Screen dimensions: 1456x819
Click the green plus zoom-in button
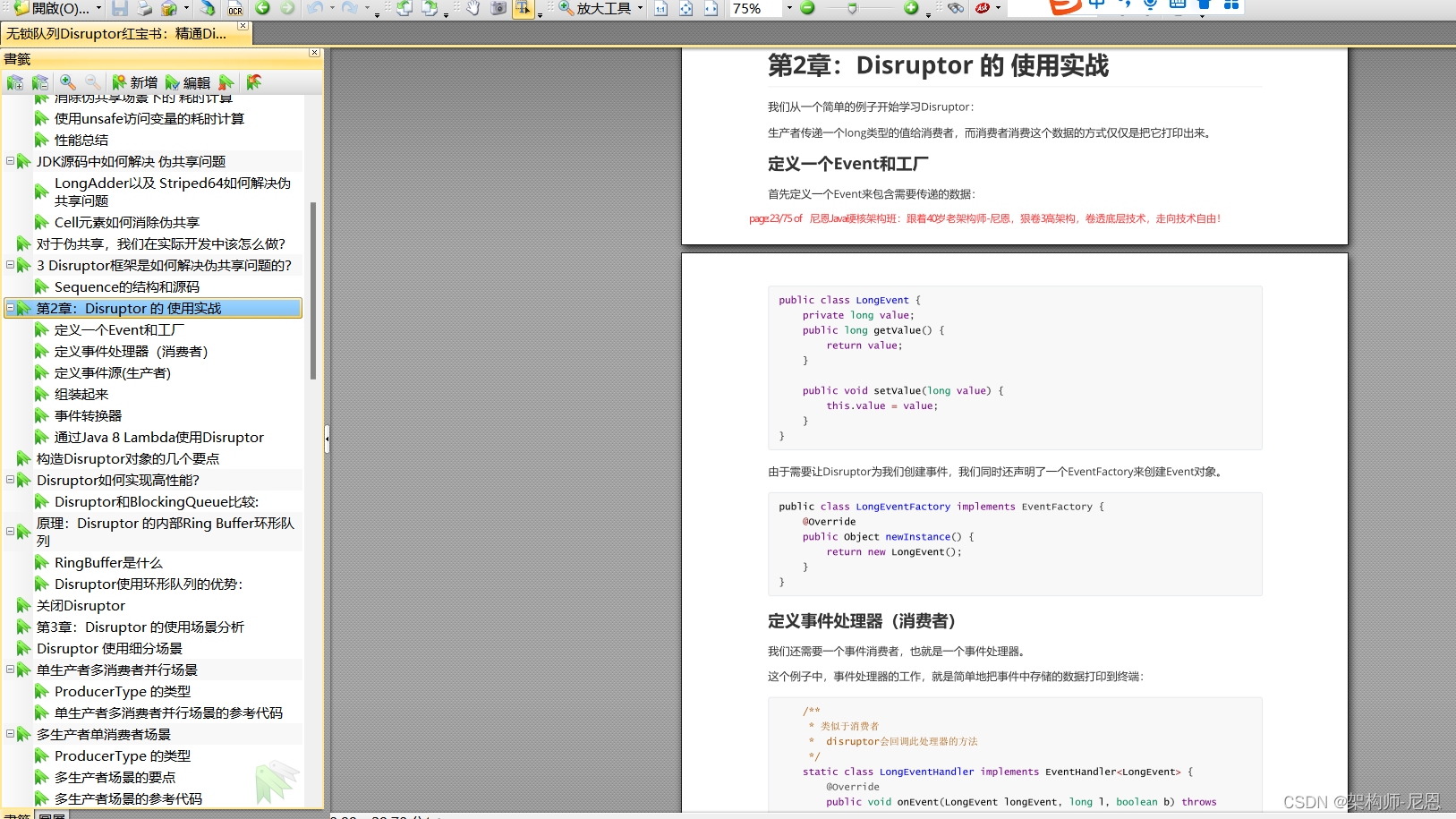point(911,8)
